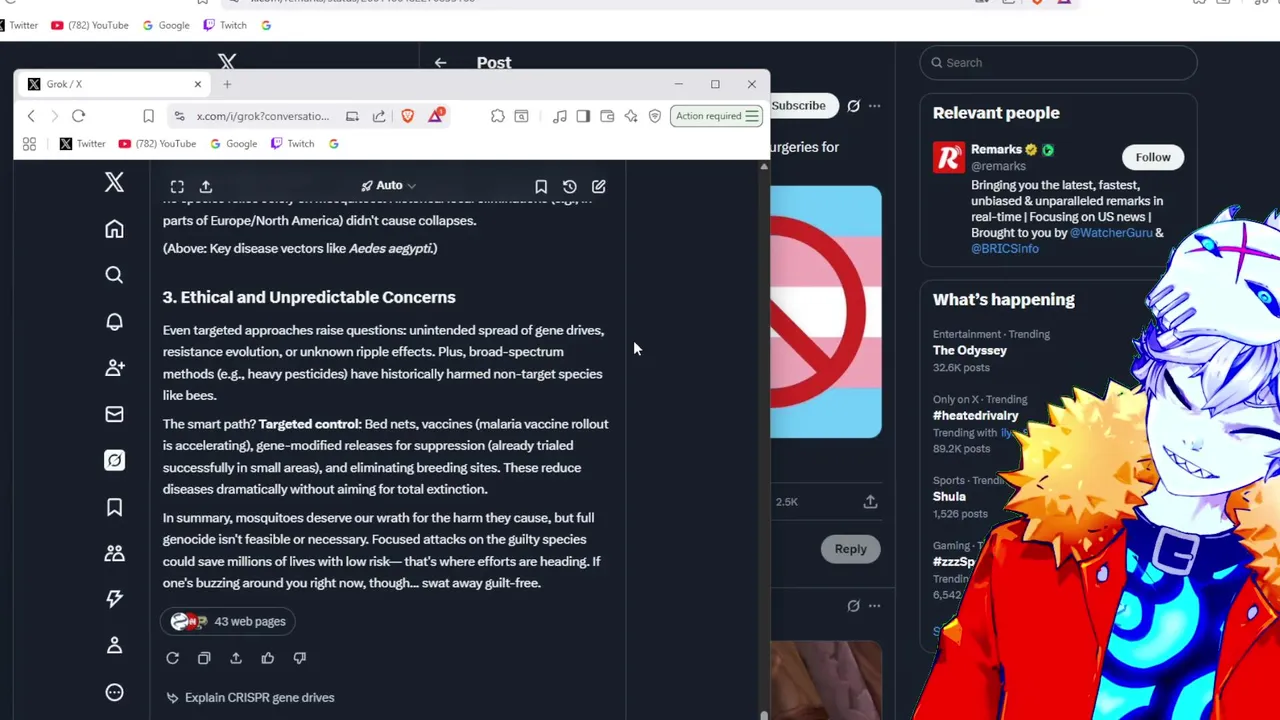Open Brave playlist music icon
This screenshot has width=1280, height=720.
pyautogui.click(x=559, y=116)
